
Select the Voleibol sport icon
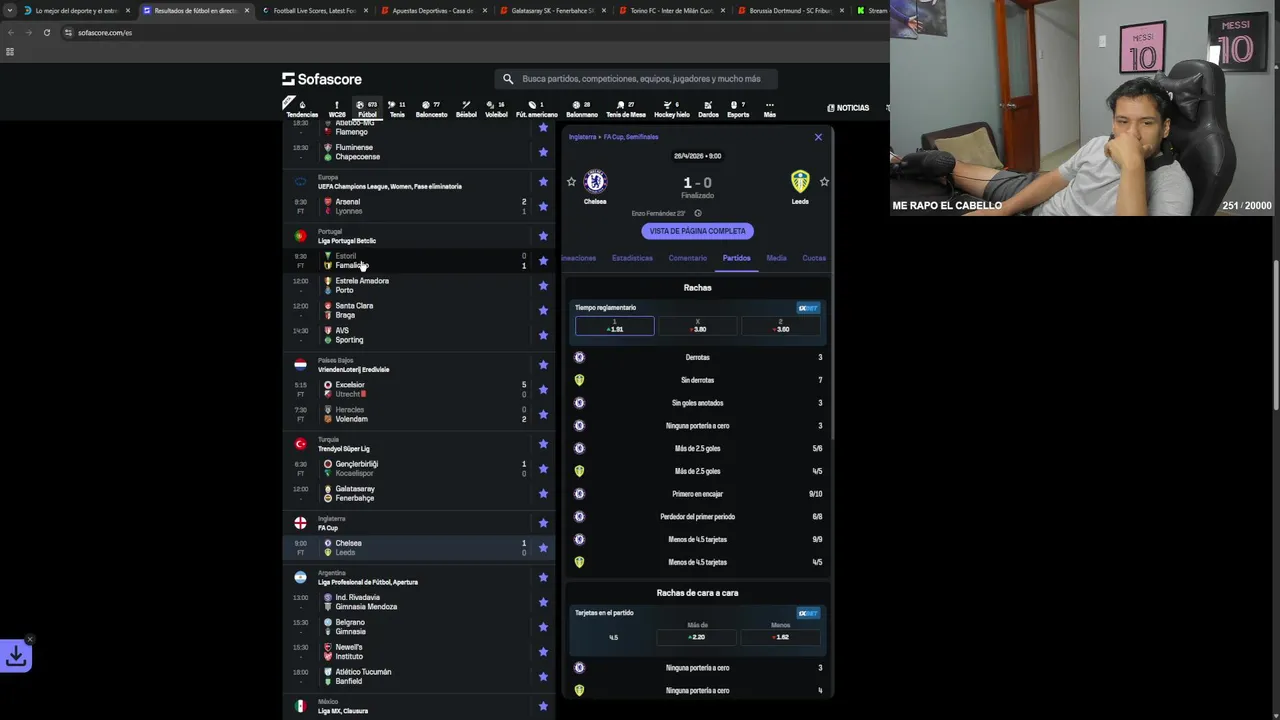point(496,108)
